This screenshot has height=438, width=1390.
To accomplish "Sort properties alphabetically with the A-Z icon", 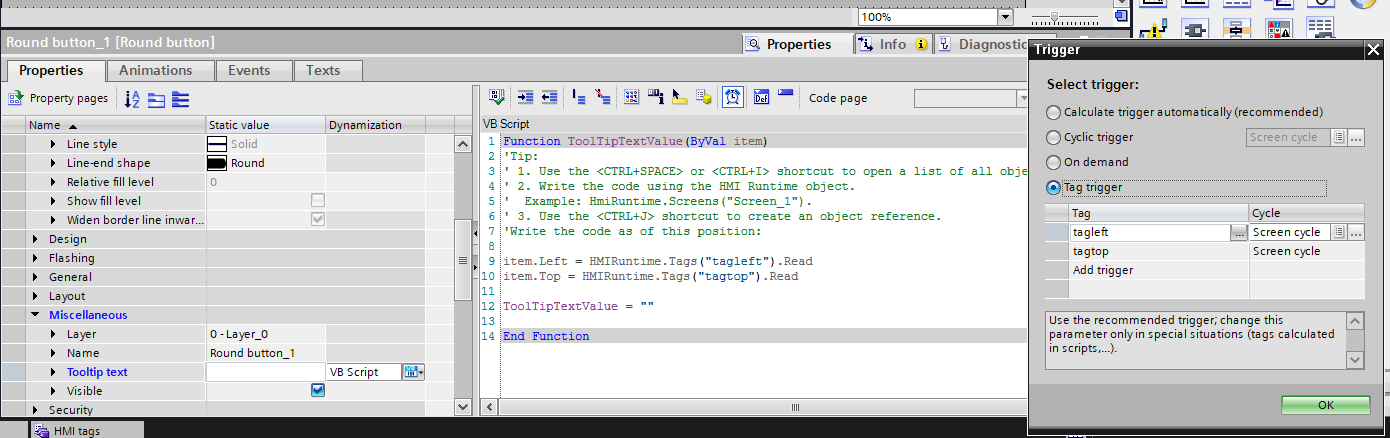I will tap(132, 99).
